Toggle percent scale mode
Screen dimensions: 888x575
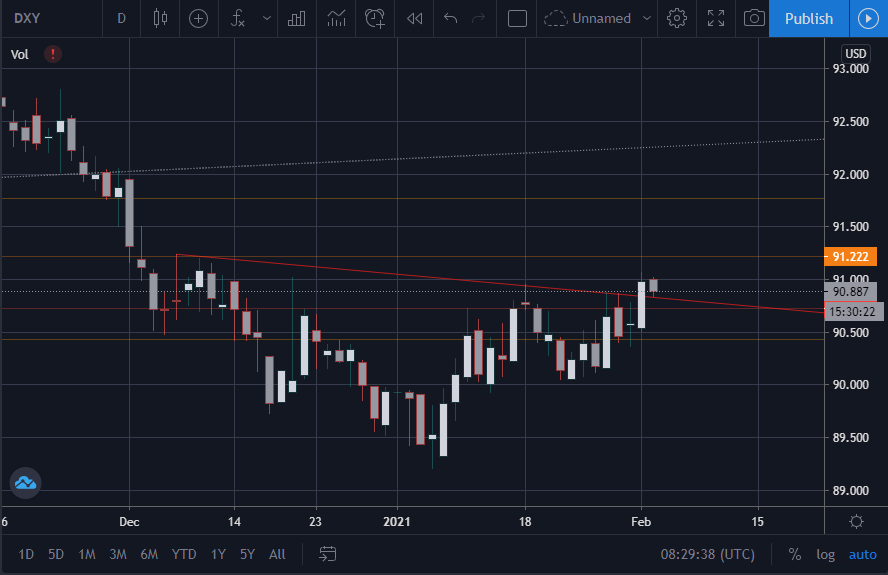(795, 554)
